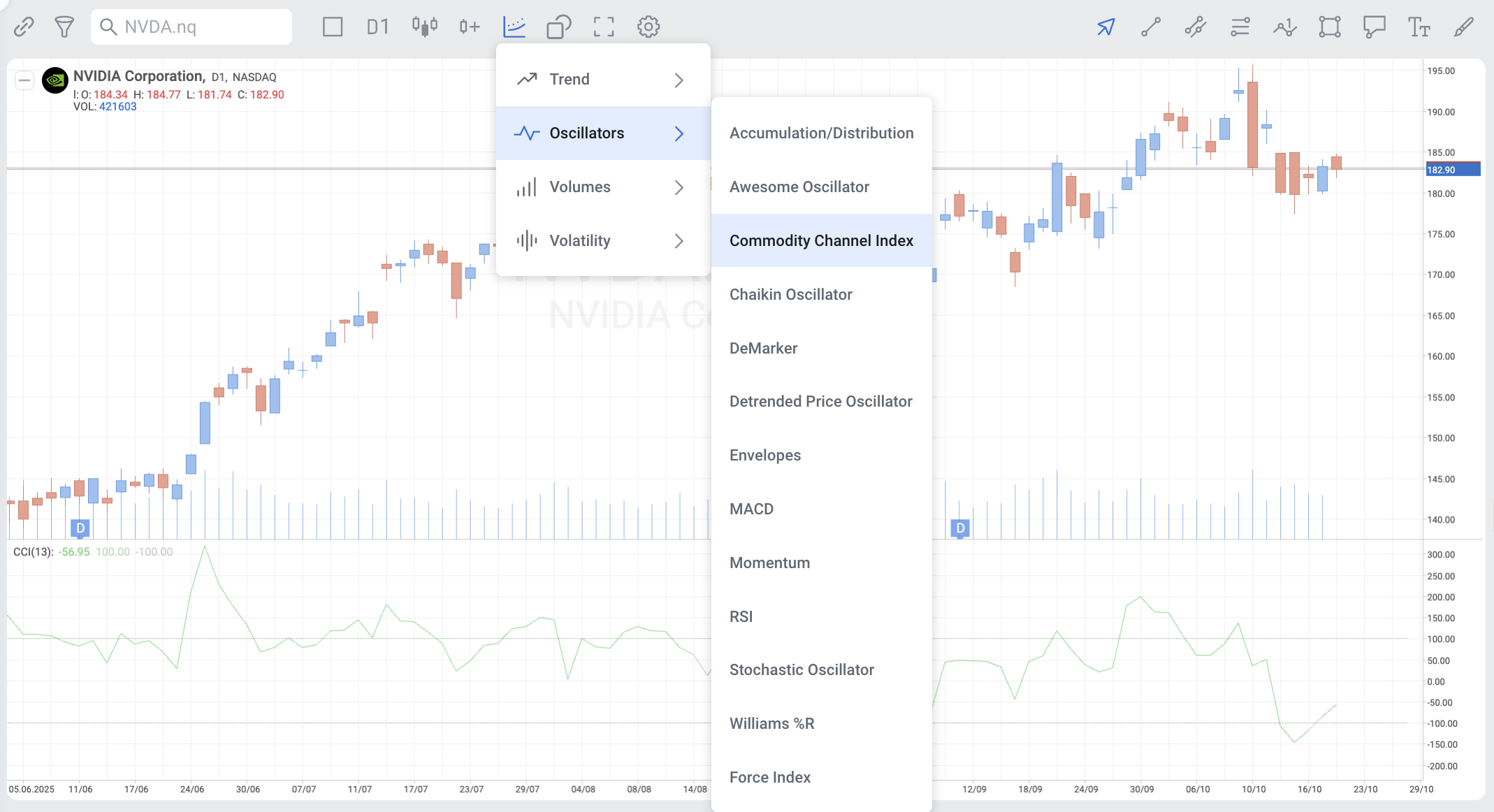
Task: Select the text annotation tool
Action: [x=1419, y=27]
